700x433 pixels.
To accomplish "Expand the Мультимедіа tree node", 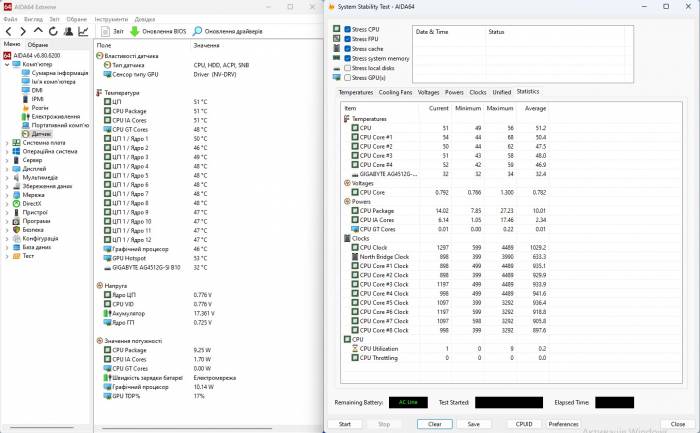I will click(7, 178).
